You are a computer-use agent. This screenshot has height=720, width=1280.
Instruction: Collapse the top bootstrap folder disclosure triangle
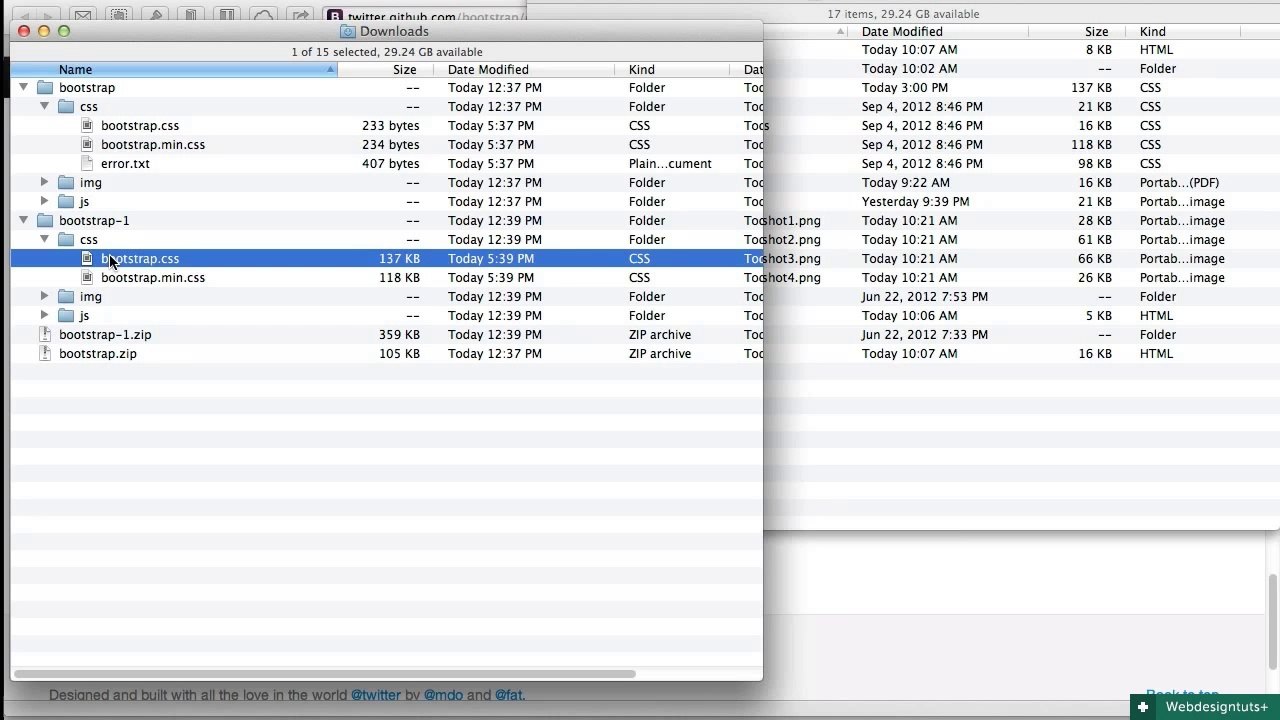pos(23,87)
